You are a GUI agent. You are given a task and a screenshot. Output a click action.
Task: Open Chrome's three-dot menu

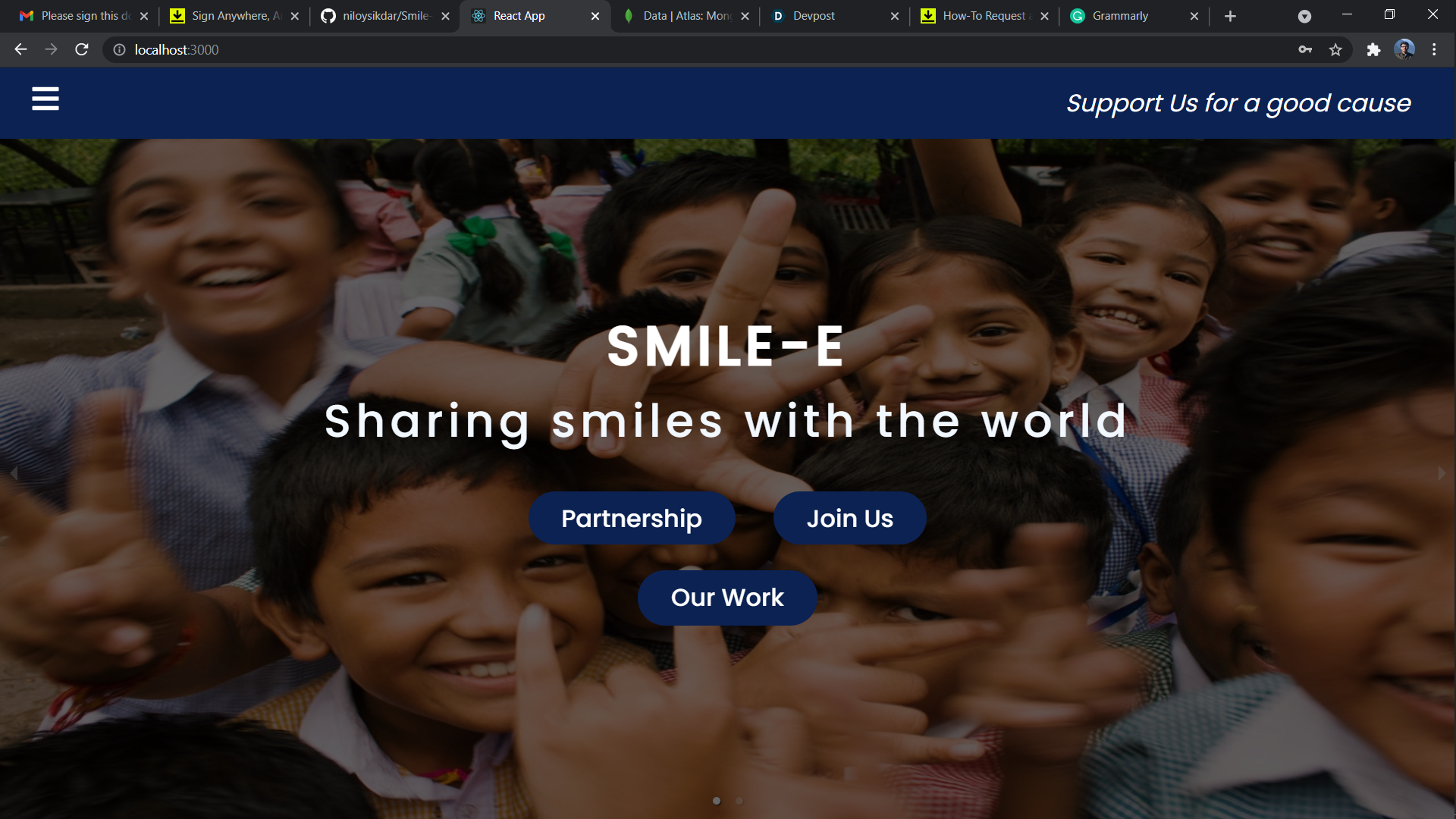(x=1434, y=49)
